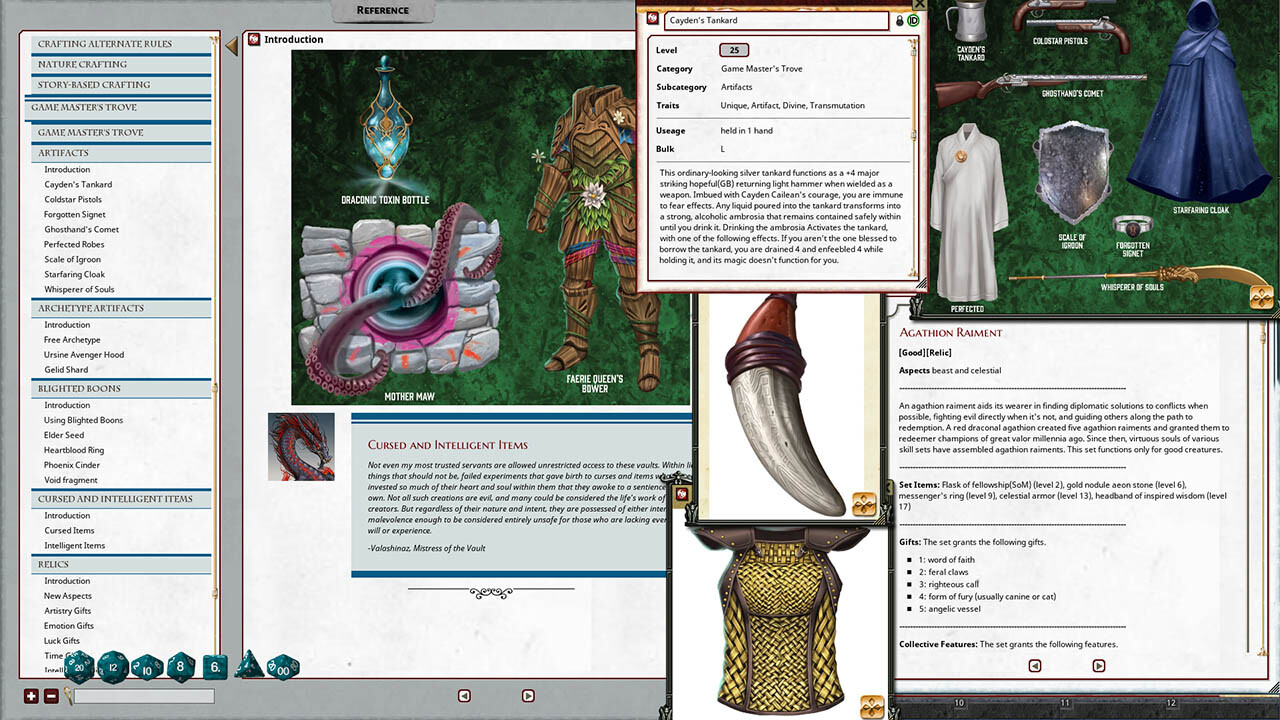Roll the d6 die
Image resolution: width=1280 pixels, height=720 pixels.
pos(214,667)
